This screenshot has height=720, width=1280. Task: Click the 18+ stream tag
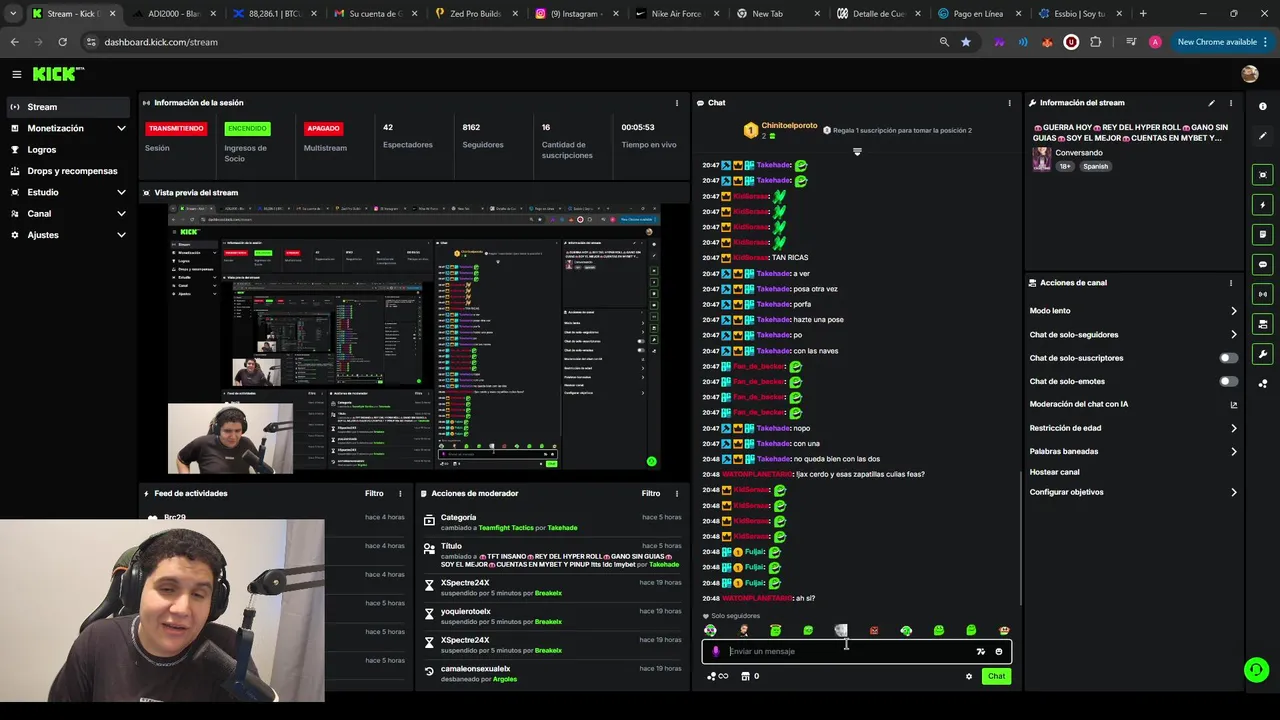pyautogui.click(x=1065, y=166)
